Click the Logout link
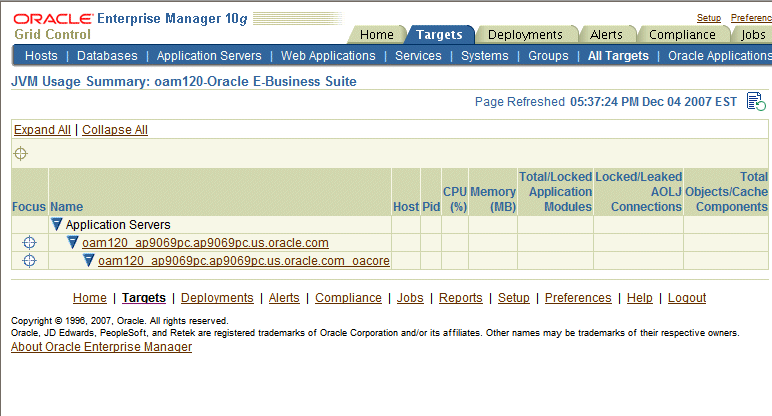772x416 pixels. click(687, 298)
